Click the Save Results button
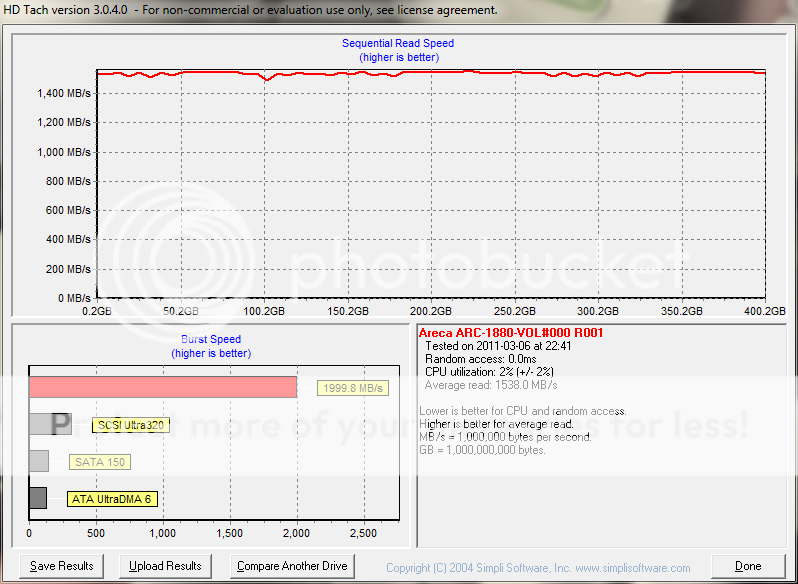This screenshot has height=584, width=798. coord(62,566)
